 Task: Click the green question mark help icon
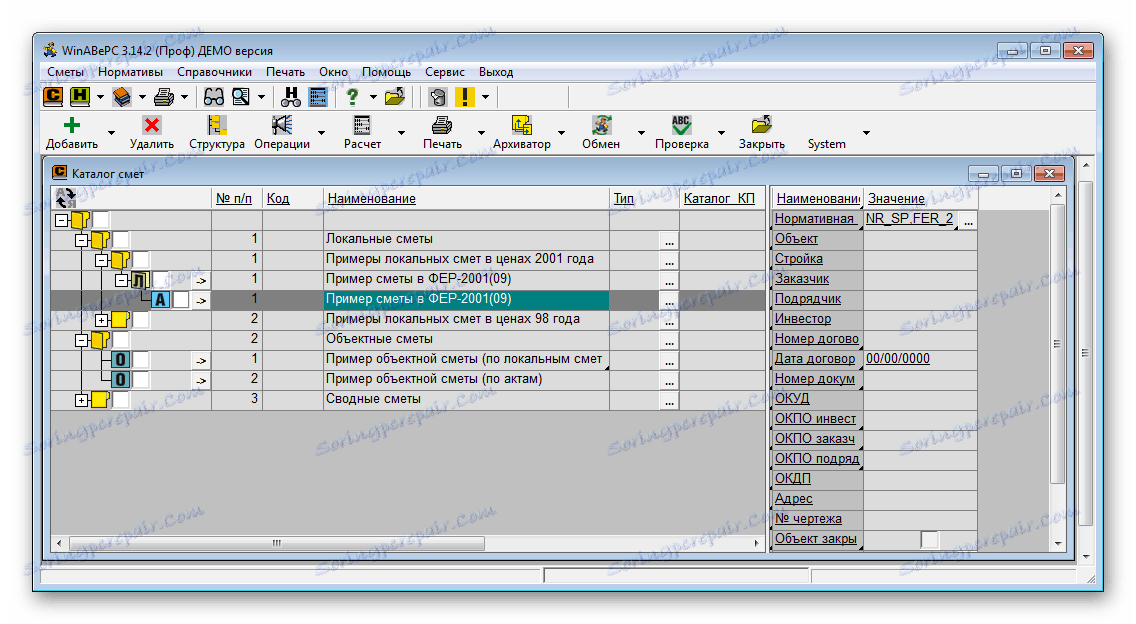pos(352,96)
